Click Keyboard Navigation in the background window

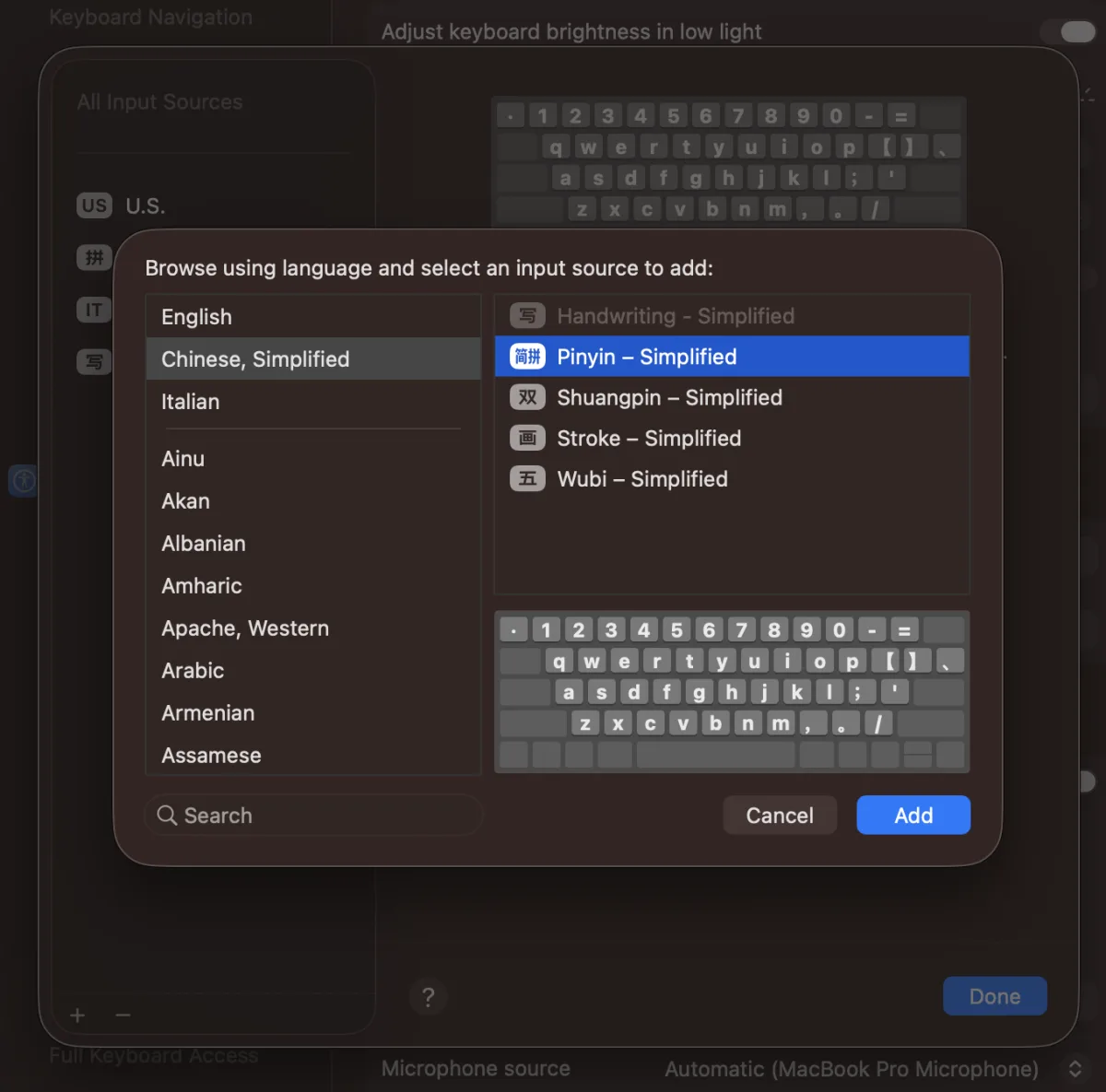150,18
